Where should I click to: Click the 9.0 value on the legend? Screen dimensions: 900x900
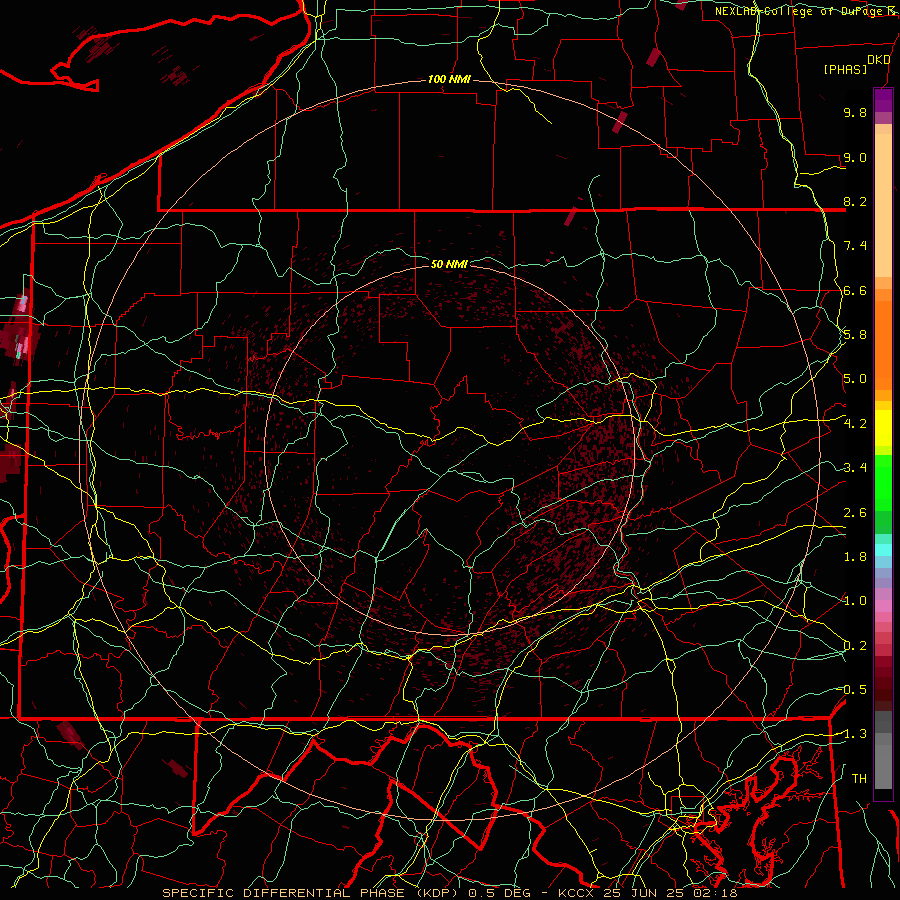click(855, 157)
